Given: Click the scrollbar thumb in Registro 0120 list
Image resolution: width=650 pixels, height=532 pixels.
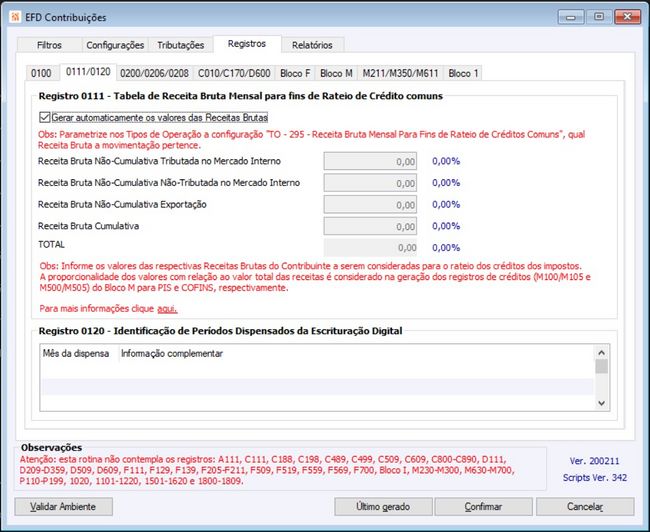Looking at the screenshot, I should click(601, 367).
